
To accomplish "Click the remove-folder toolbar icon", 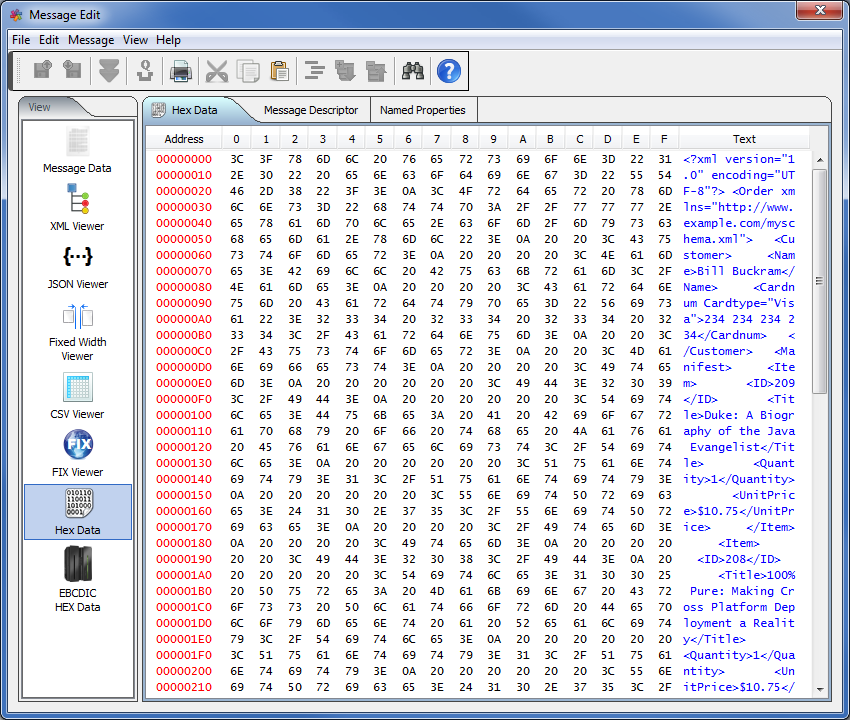I will coord(376,71).
